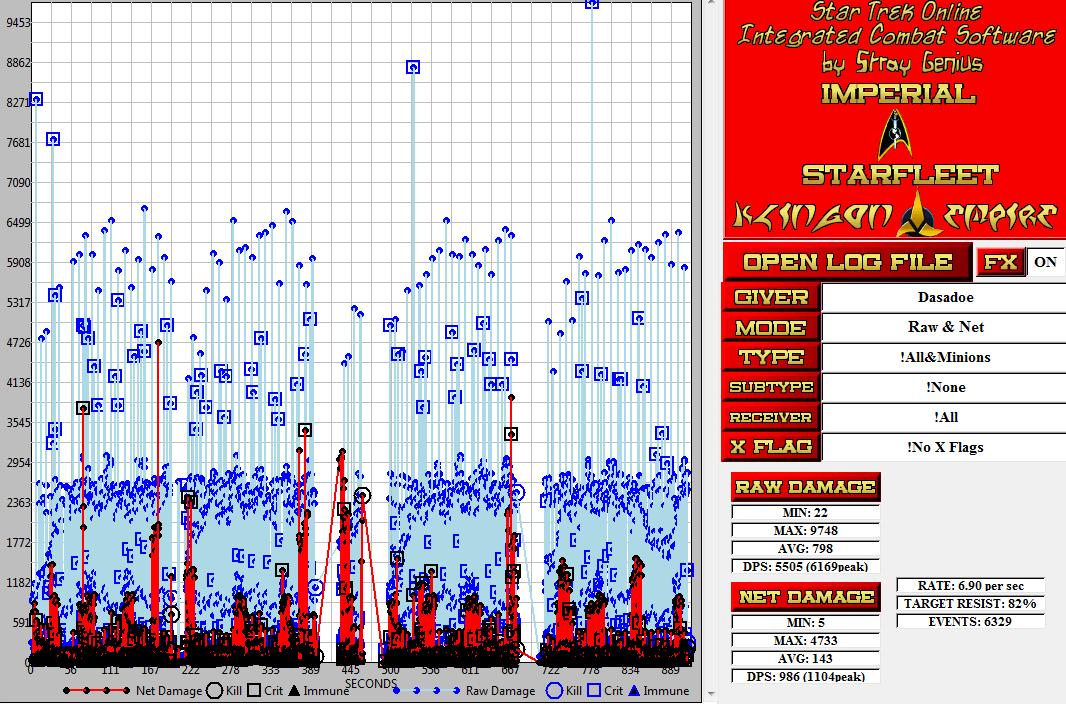
Task: Click the net damage AVG: 143 value
Action: 806,658
